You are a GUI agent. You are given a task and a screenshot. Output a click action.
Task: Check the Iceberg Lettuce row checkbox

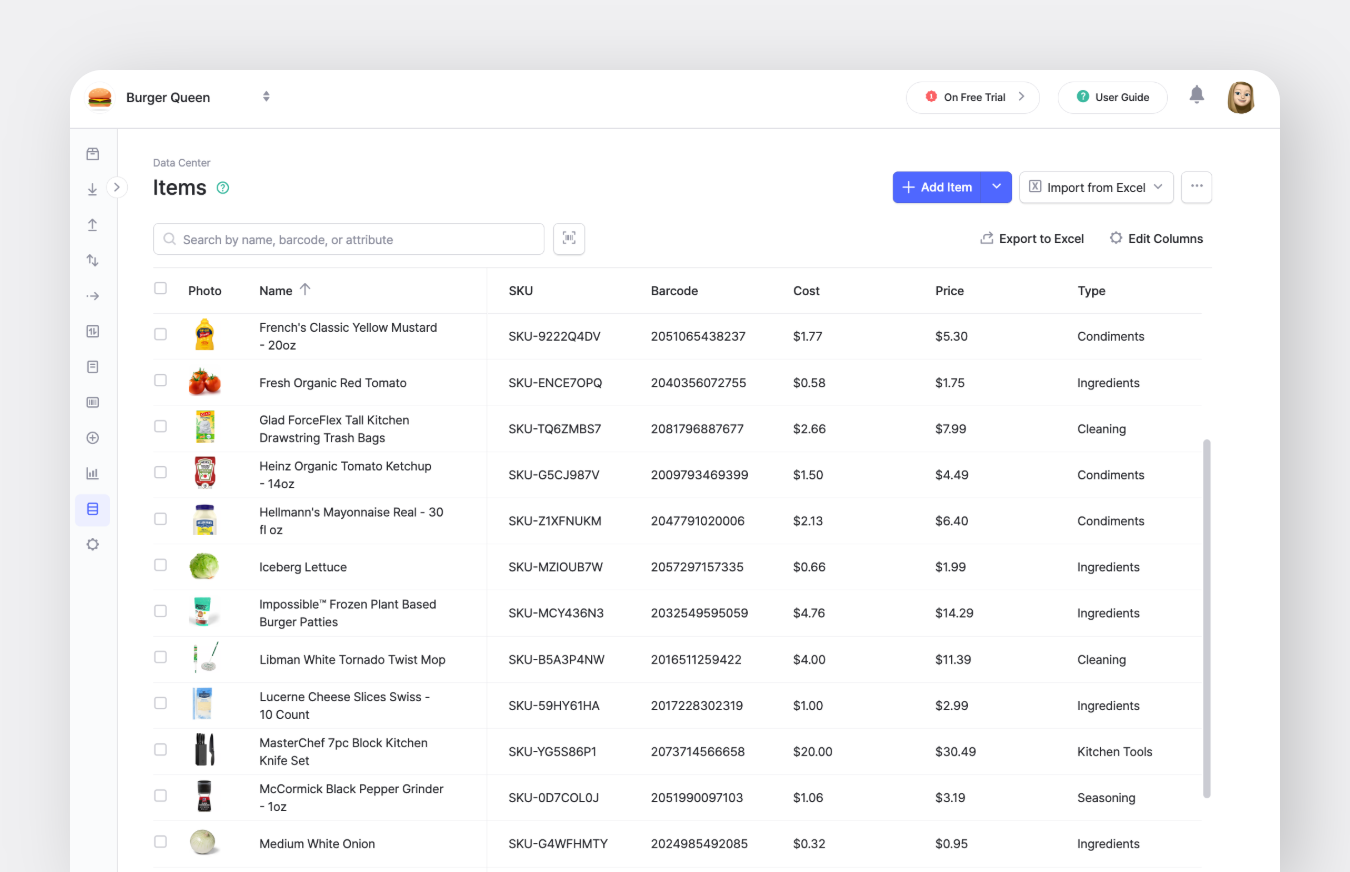(x=160, y=564)
